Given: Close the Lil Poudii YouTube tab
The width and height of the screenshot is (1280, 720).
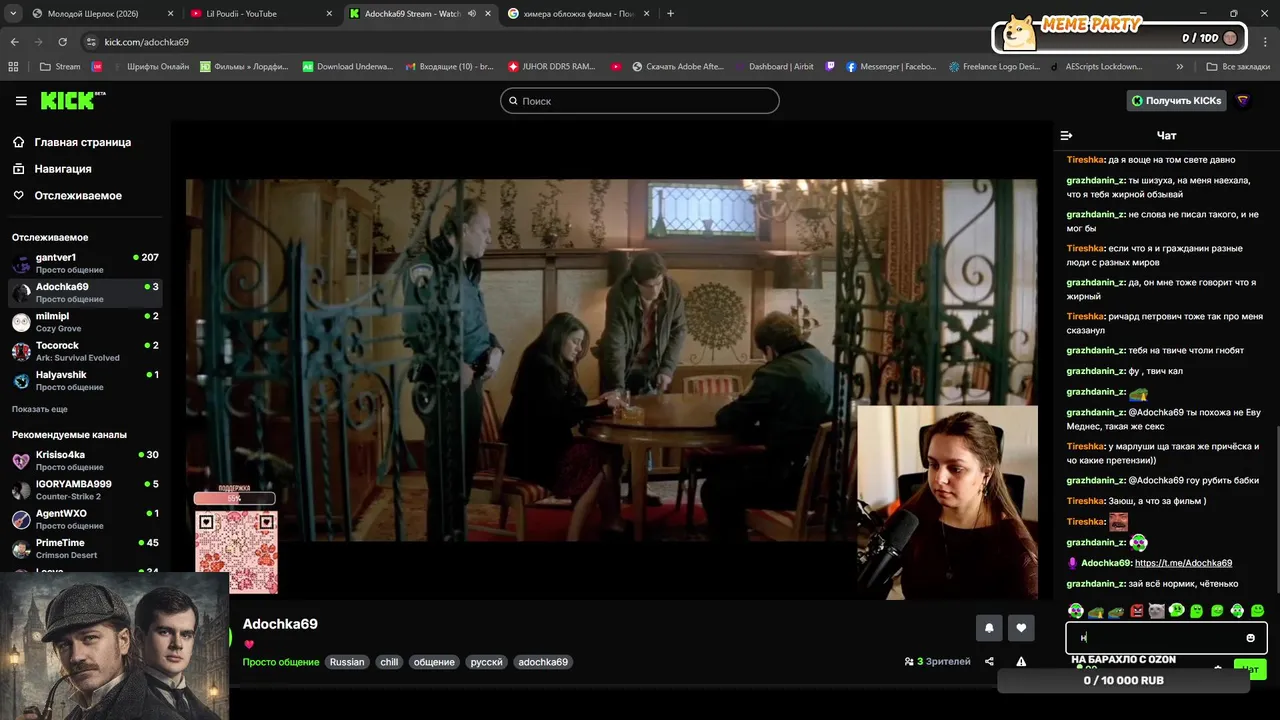Looking at the screenshot, I should 328,14.
